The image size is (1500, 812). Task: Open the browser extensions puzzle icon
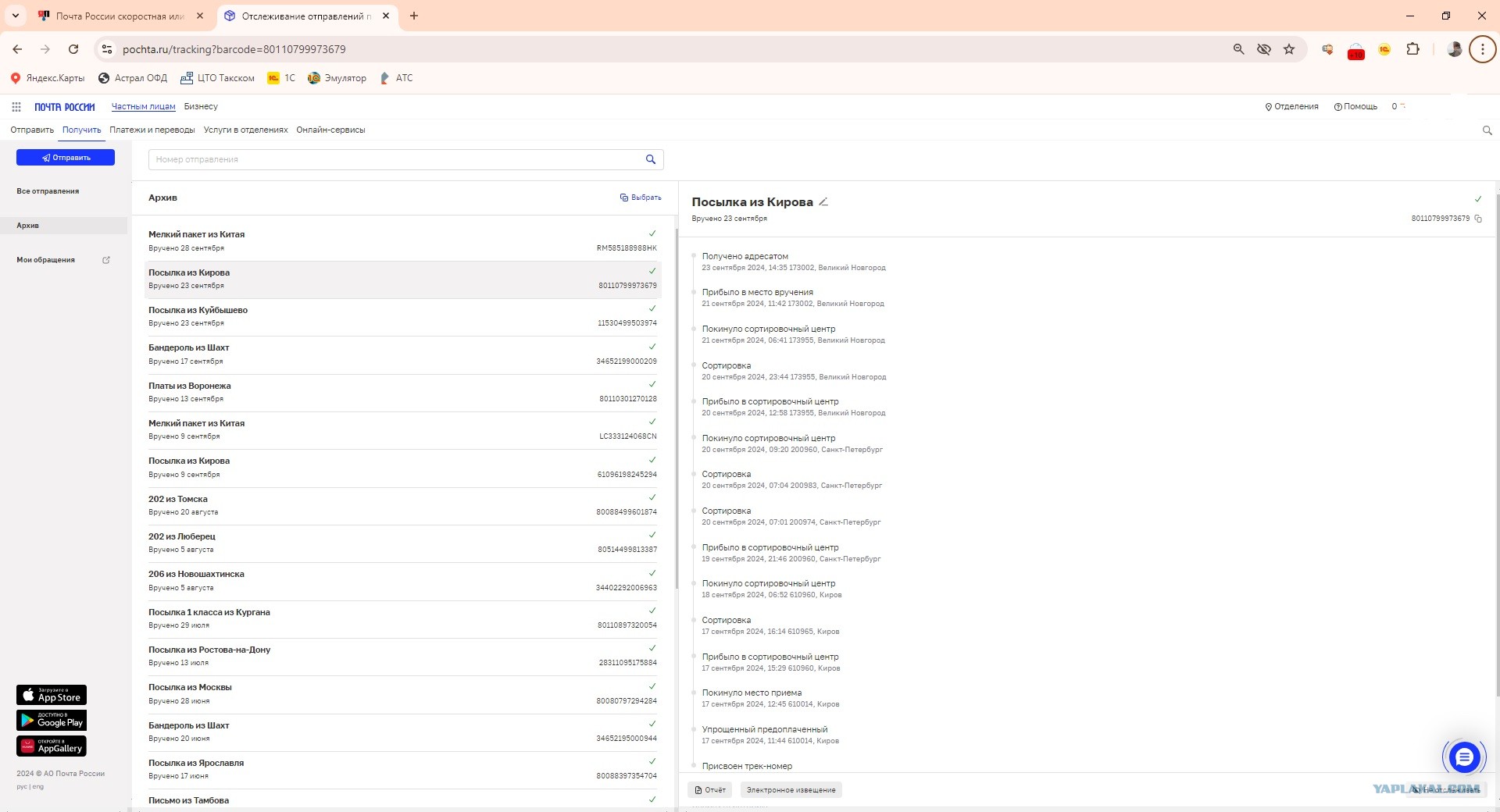[x=1412, y=49]
